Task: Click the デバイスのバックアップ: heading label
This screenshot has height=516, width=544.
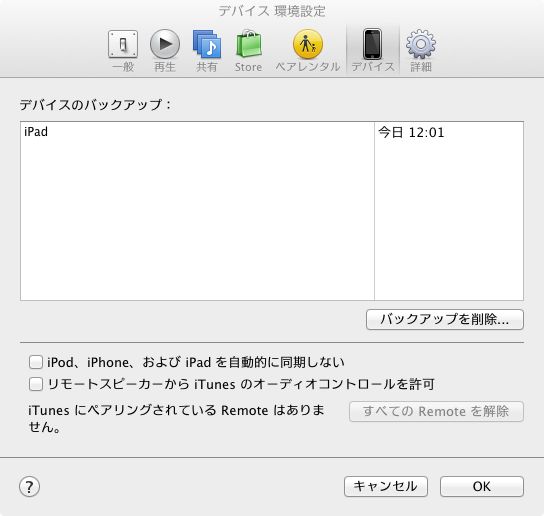Action: point(95,104)
